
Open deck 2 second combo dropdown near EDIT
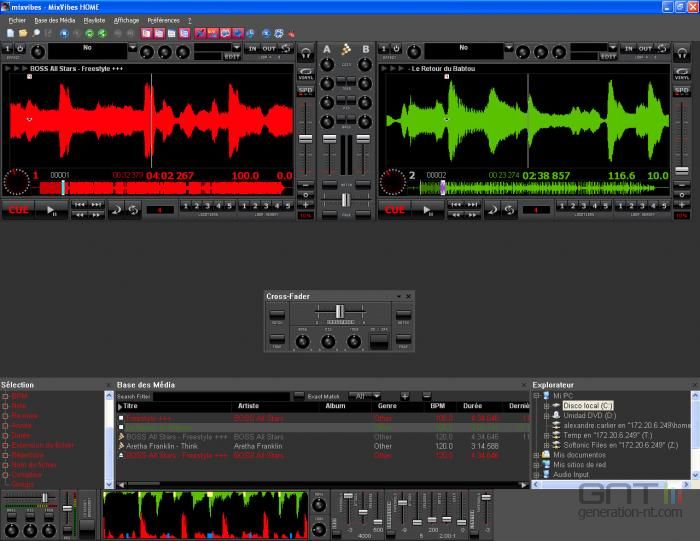(x=612, y=47)
